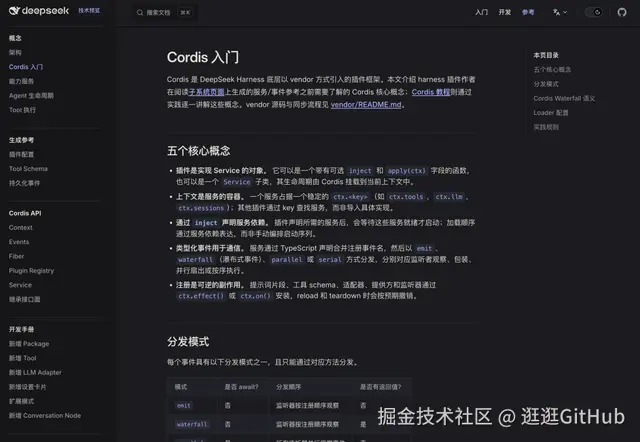Focus the documentation search field
The image size is (640, 442).
click(x=164, y=13)
